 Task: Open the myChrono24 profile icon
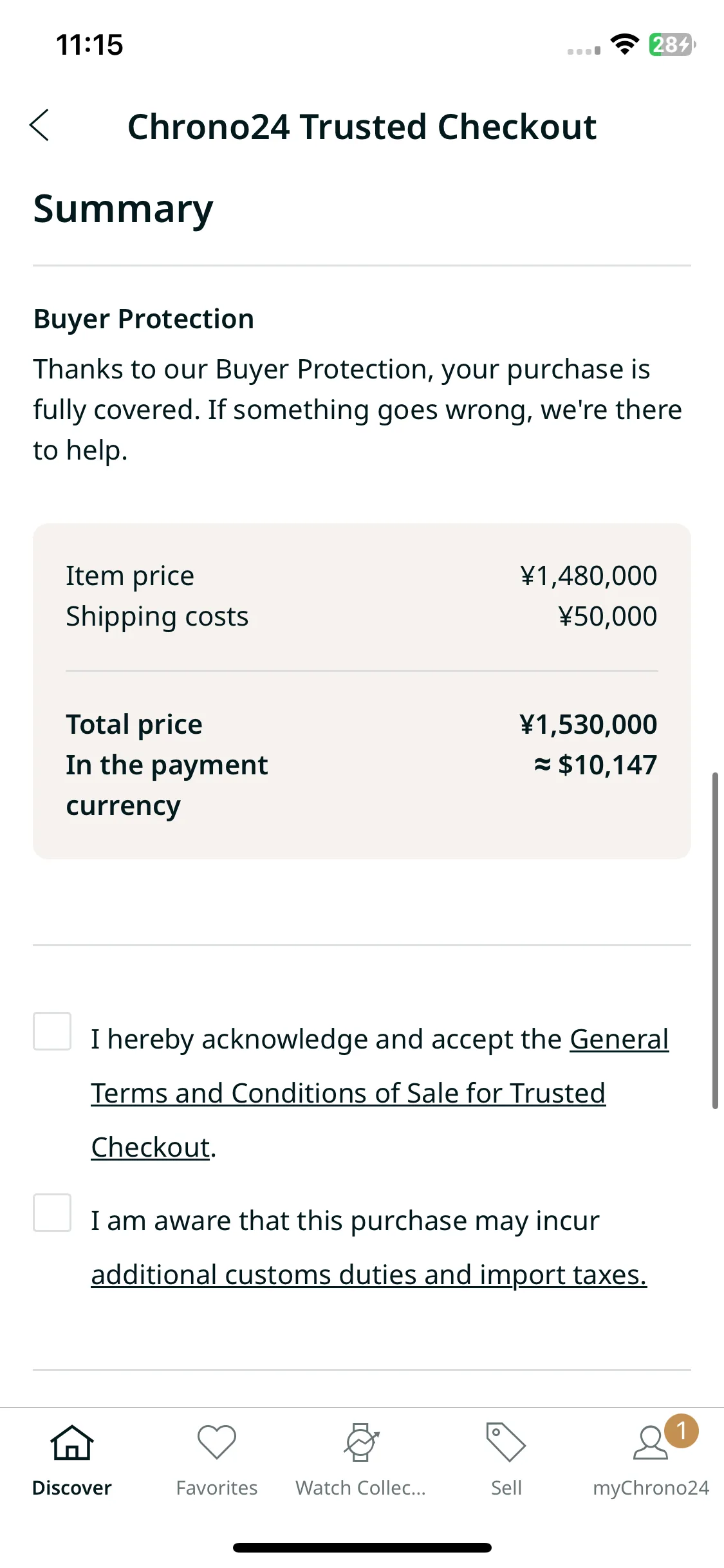click(x=651, y=1442)
